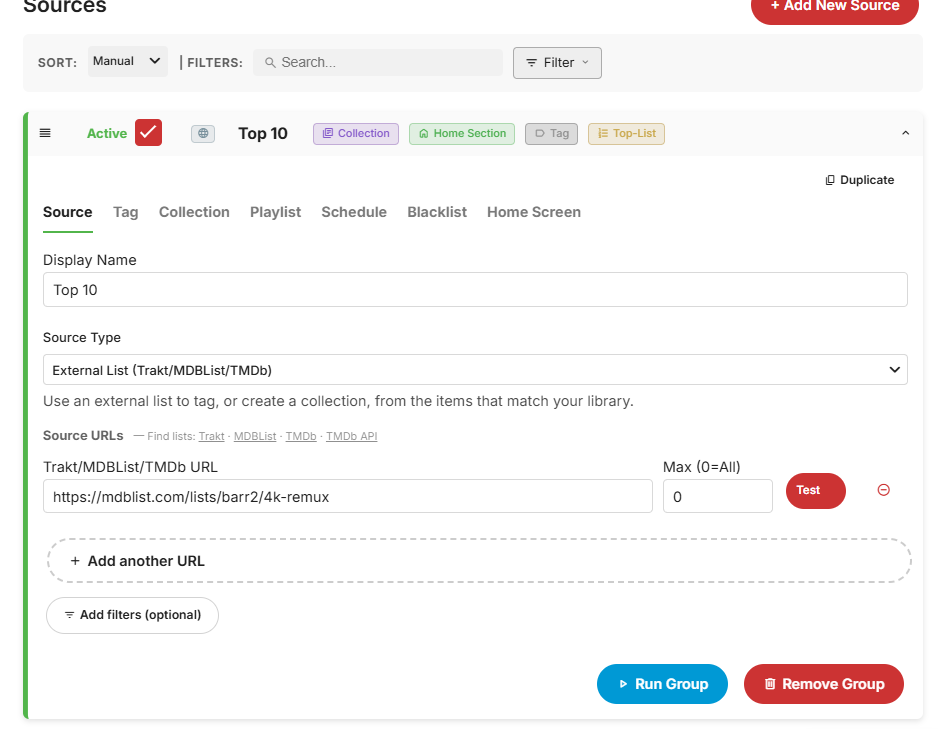The image size is (941, 729).
Task: Duplicate this source group
Action: click(x=859, y=180)
